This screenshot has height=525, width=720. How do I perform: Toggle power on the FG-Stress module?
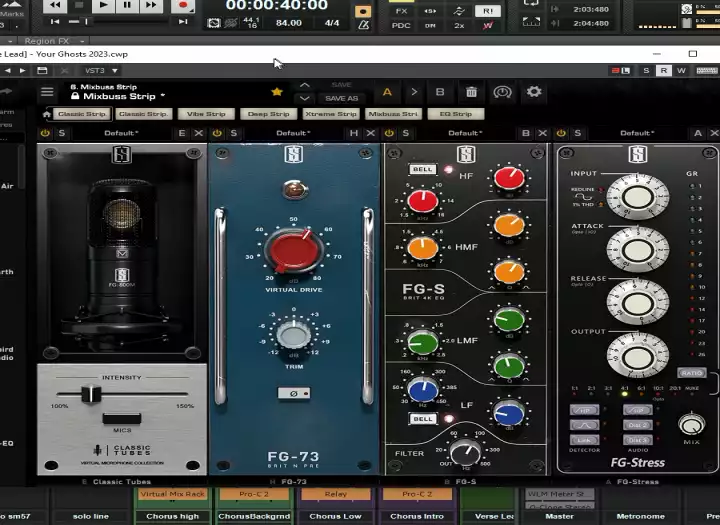(561, 133)
